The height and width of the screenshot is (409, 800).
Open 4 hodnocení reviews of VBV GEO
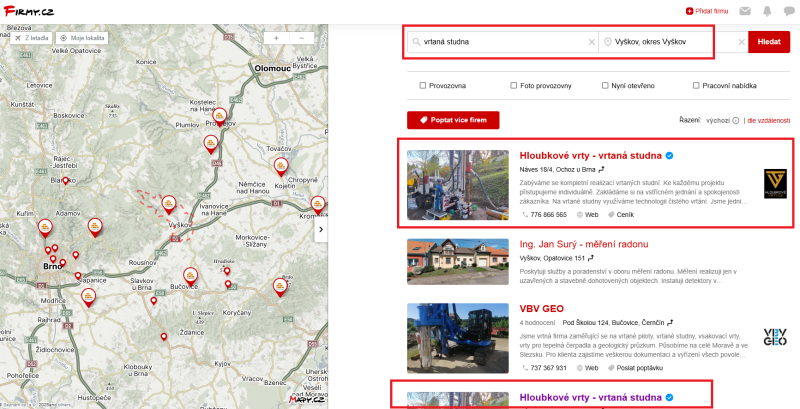pyautogui.click(x=537, y=323)
